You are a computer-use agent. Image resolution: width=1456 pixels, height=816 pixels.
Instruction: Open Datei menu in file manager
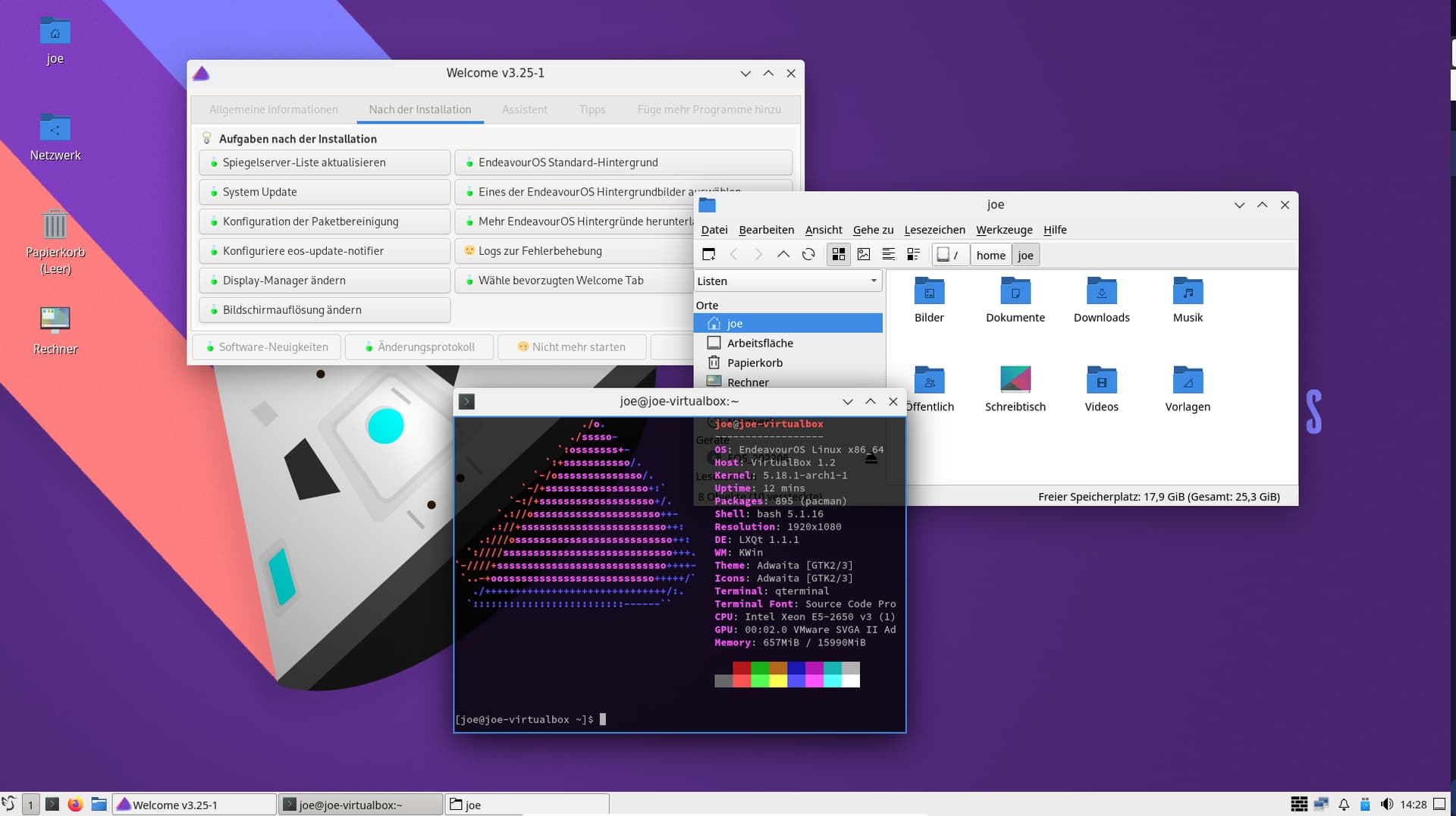coord(714,230)
